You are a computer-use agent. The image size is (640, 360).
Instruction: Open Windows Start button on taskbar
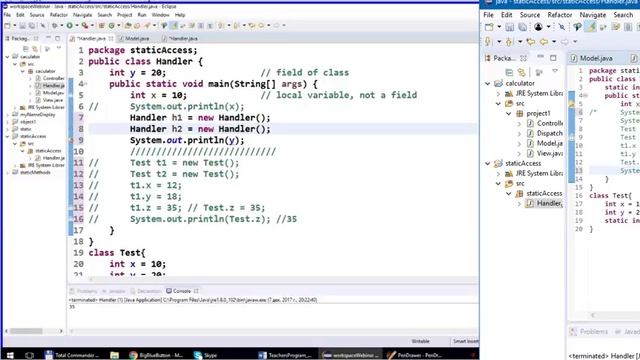(x=10, y=355)
